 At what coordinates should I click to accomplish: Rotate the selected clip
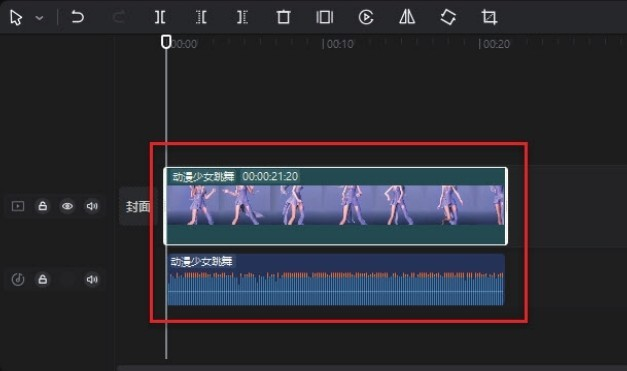tap(448, 17)
